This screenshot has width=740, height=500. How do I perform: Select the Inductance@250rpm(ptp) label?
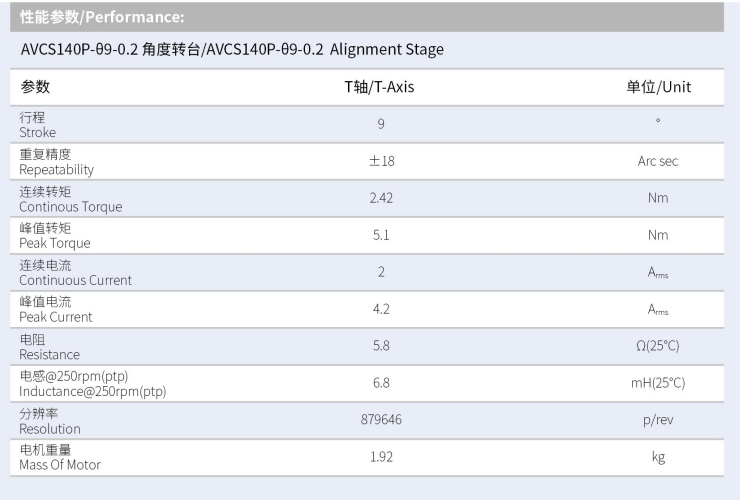point(93,383)
